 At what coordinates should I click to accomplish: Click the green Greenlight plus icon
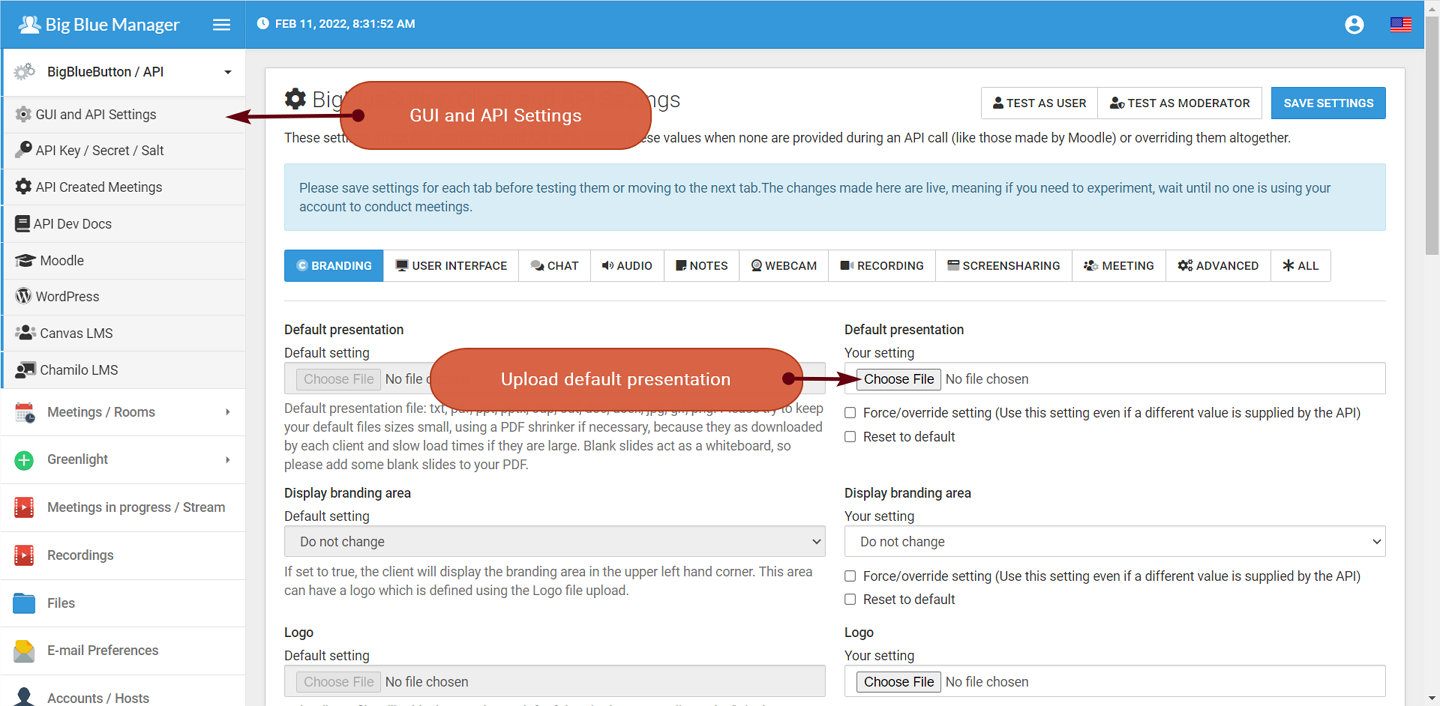tap(24, 460)
